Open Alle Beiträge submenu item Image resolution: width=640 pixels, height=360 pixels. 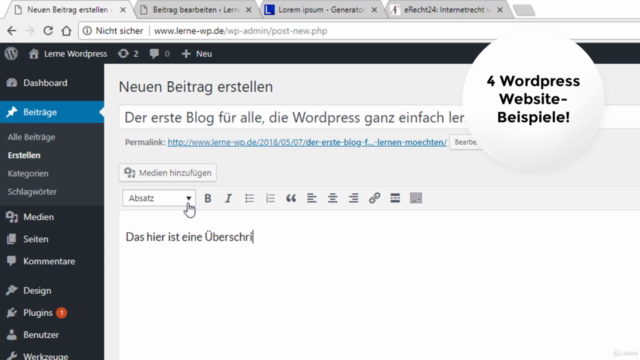click(x=31, y=137)
